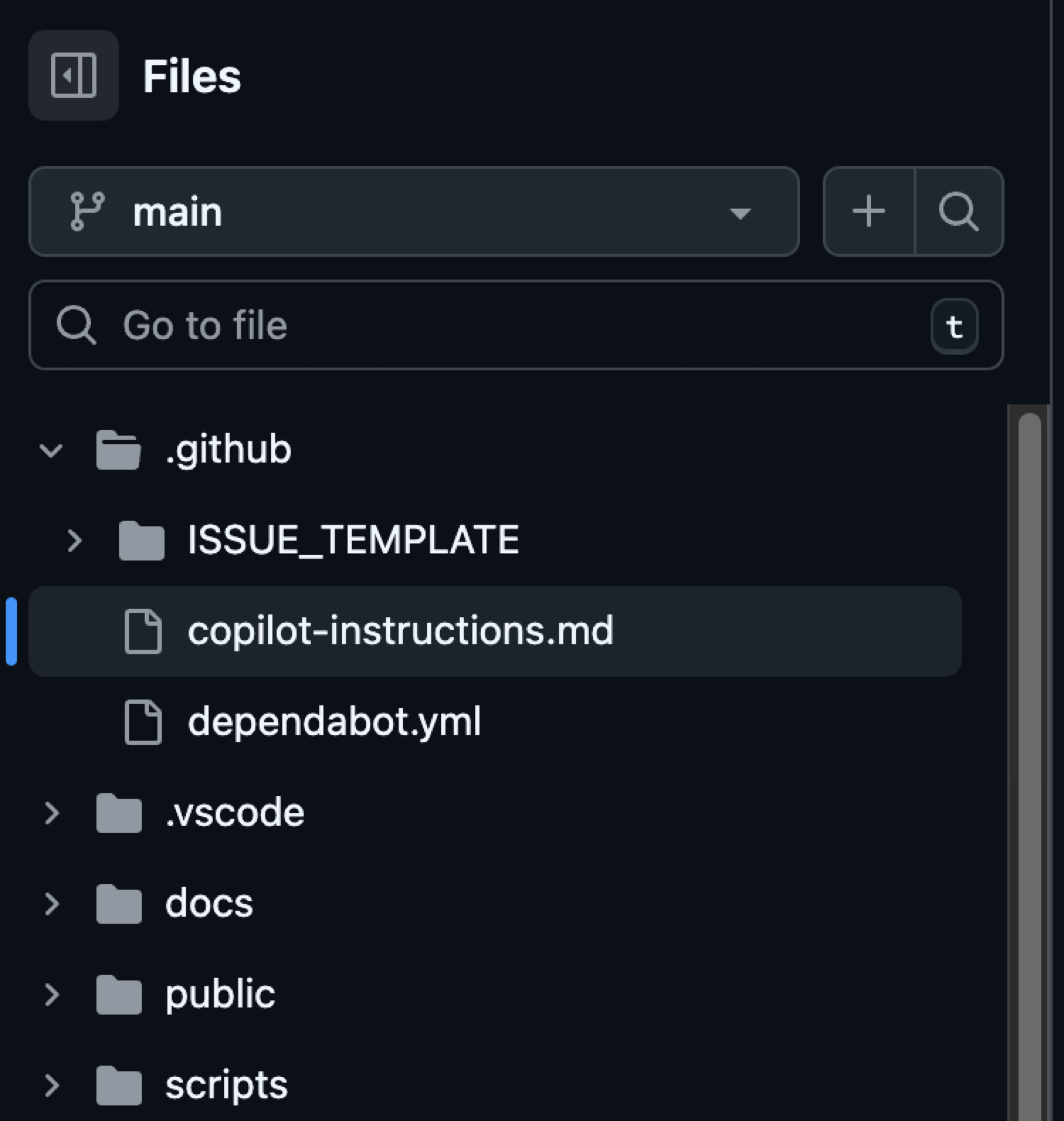The image size is (1064, 1121).
Task: Click the search magnifier button
Action: (958, 212)
